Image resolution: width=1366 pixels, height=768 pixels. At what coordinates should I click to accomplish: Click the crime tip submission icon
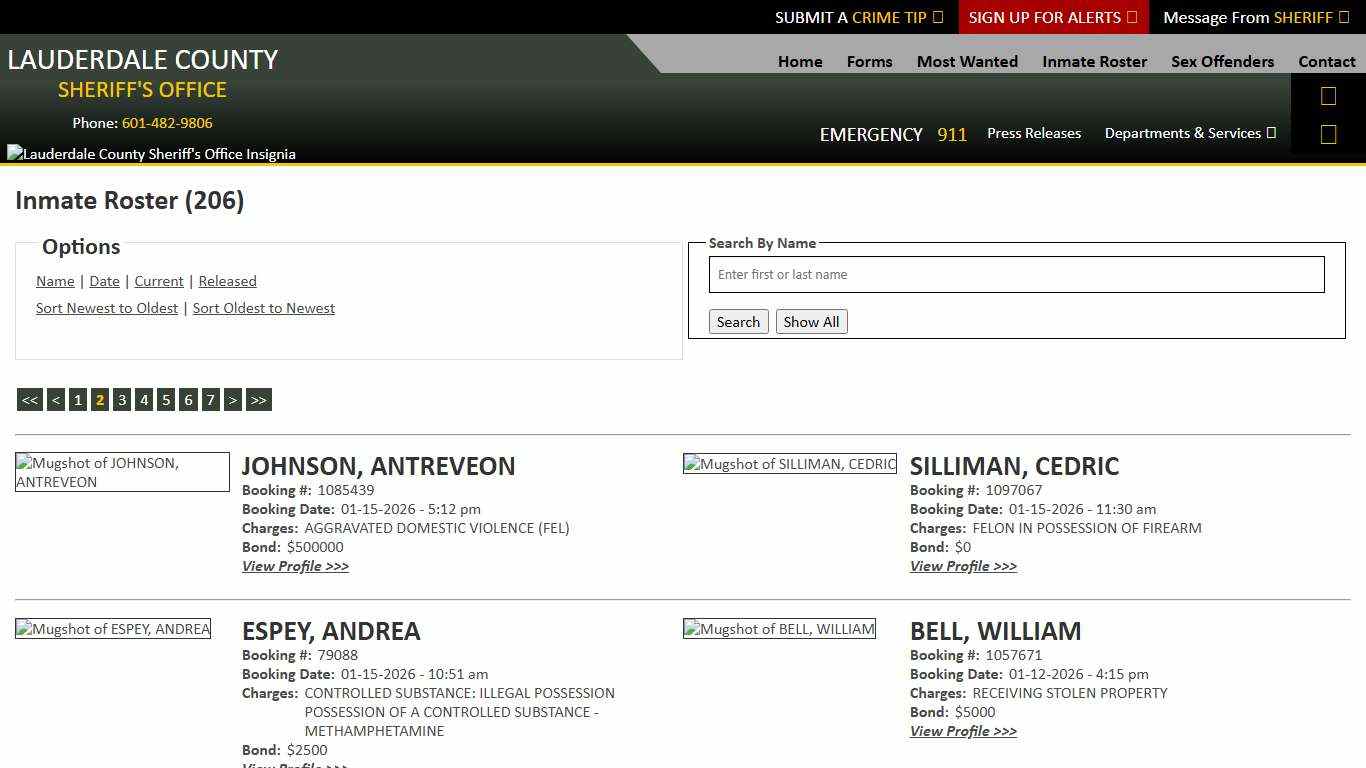(x=937, y=17)
